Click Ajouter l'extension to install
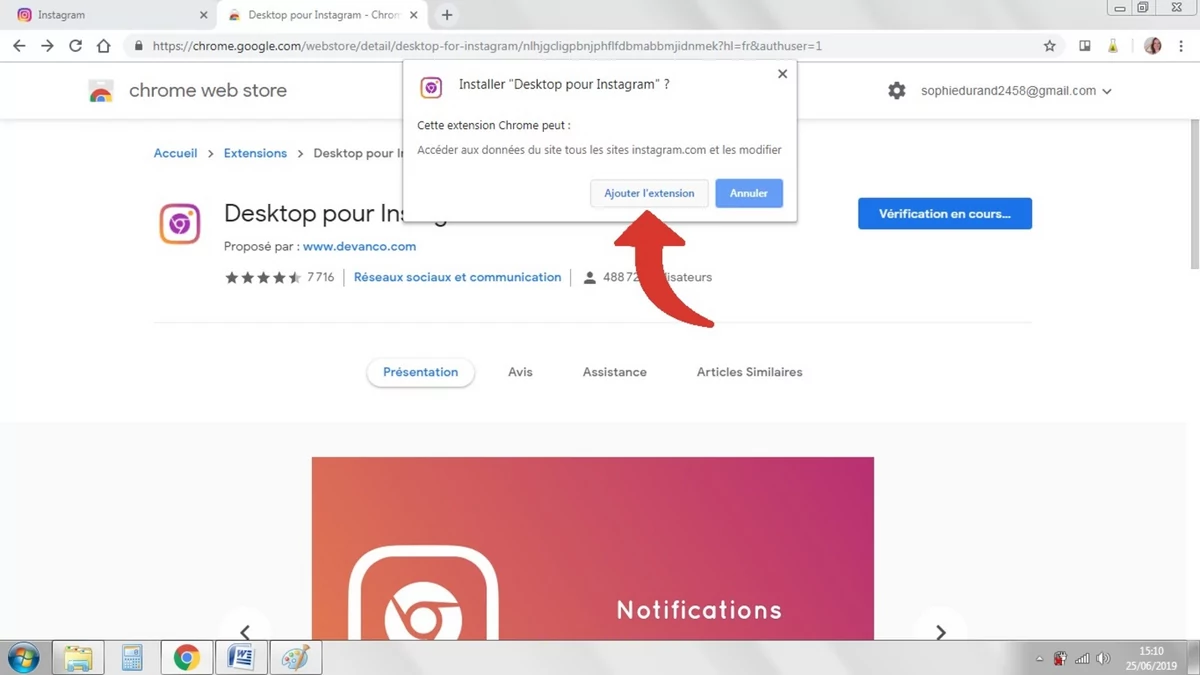Image resolution: width=1200 pixels, height=675 pixels. [x=649, y=193]
